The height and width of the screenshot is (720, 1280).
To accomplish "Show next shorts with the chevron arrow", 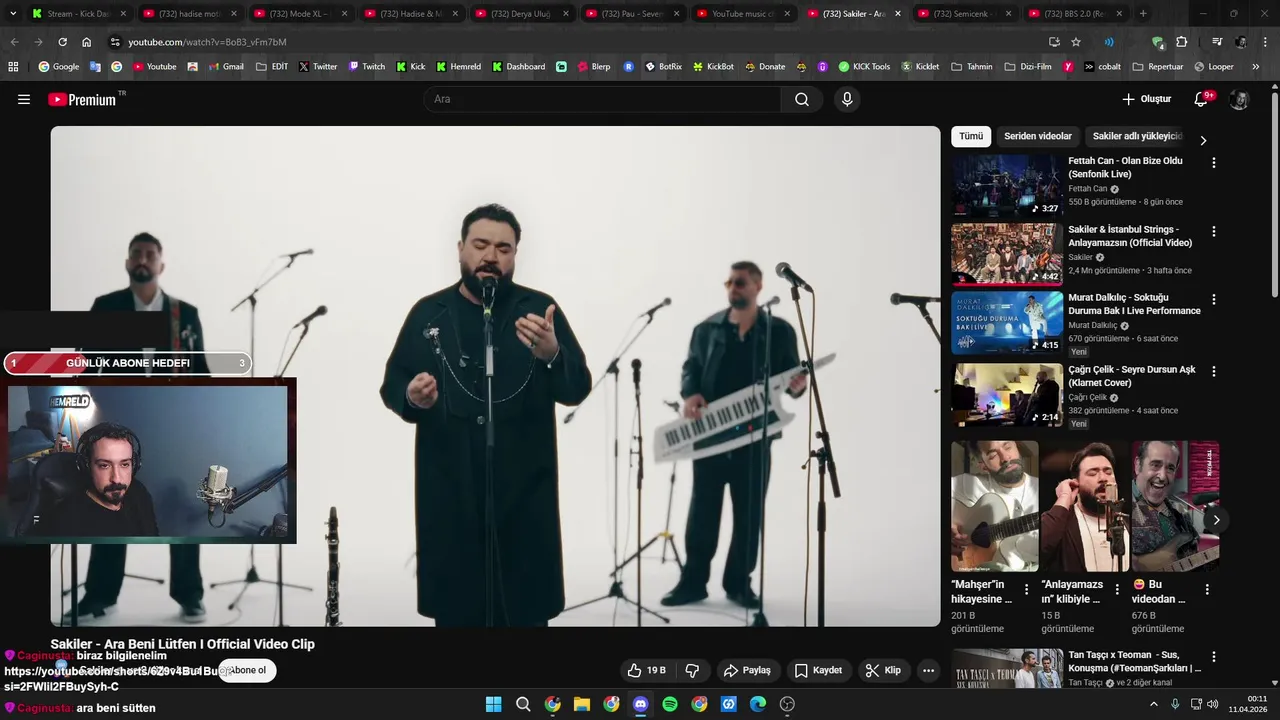I will click(x=1216, y=520).
